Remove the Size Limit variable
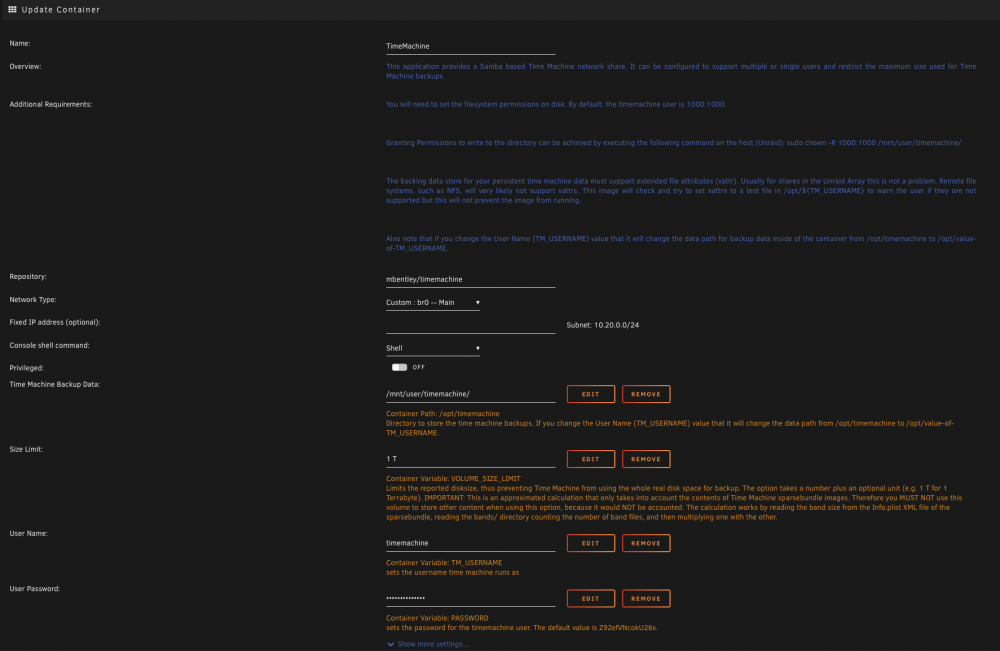This screenshot has width=1000, height=651. click(x=646, y=459)
